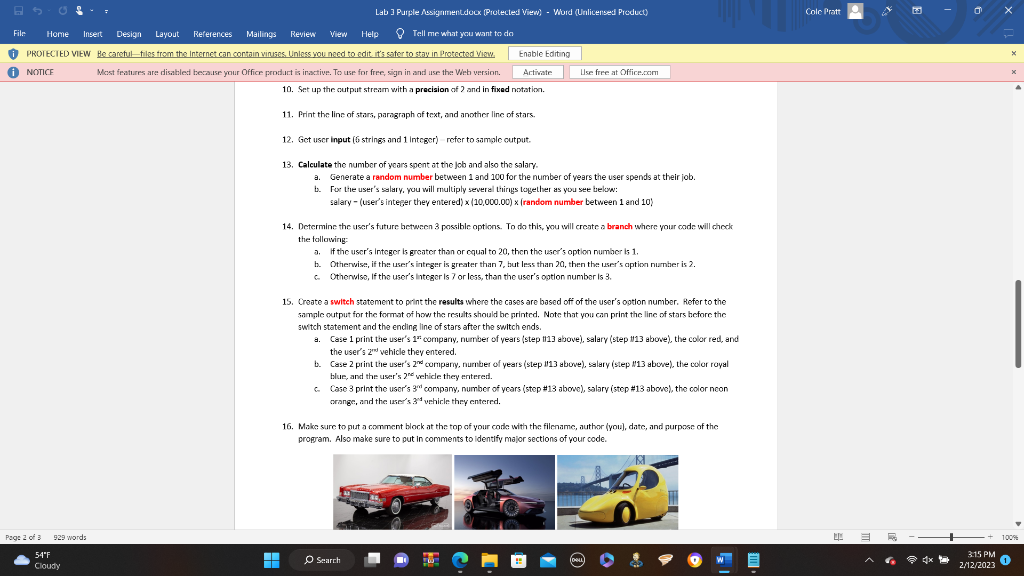Image resolution: width=1024 pixels, height=576 pixels.
Task: Open the weather widget showing 54°F Cloudy
Action: (x=37, y=560)
